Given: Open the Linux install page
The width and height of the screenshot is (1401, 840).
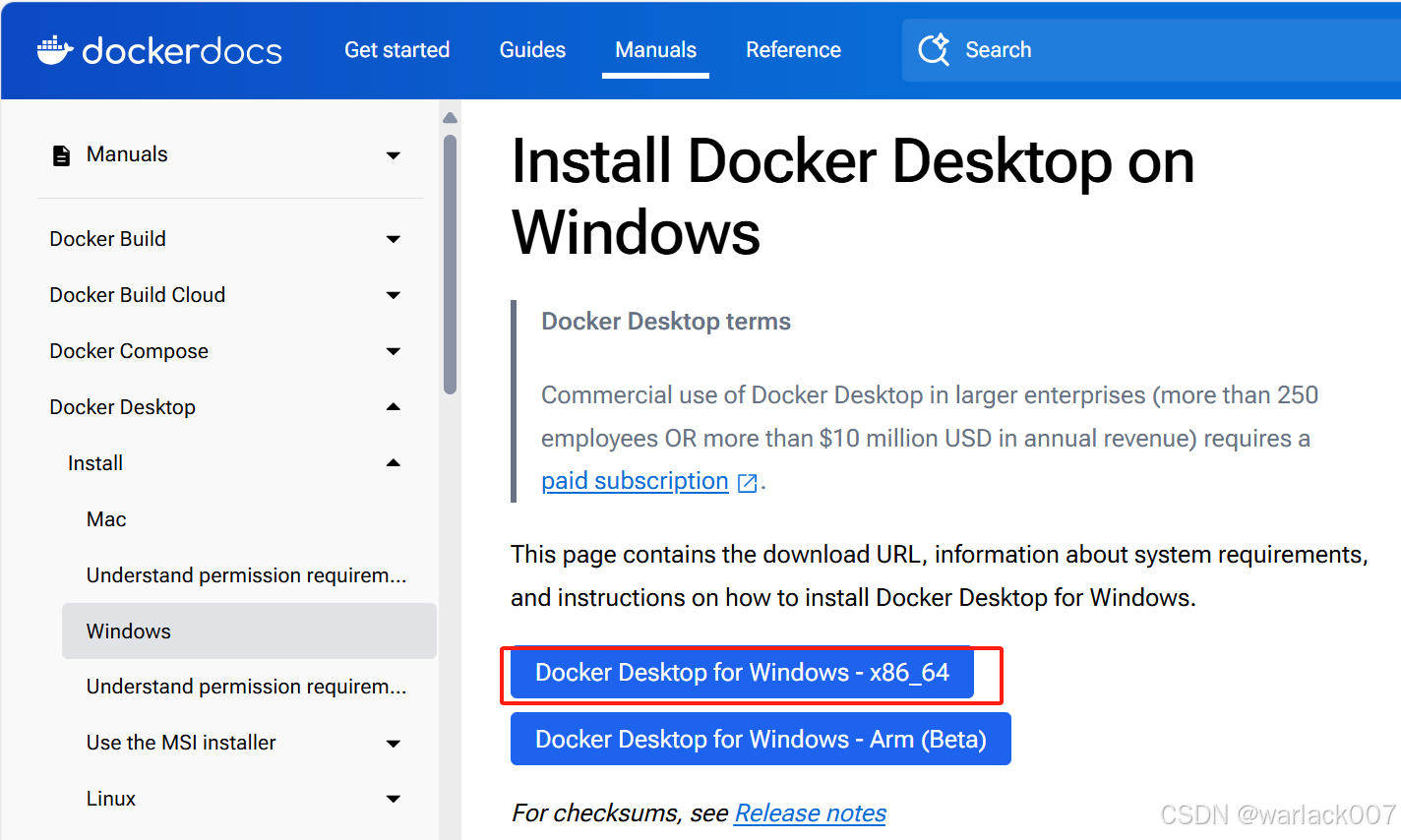Looking at the screenshot, I should point(111,799).
